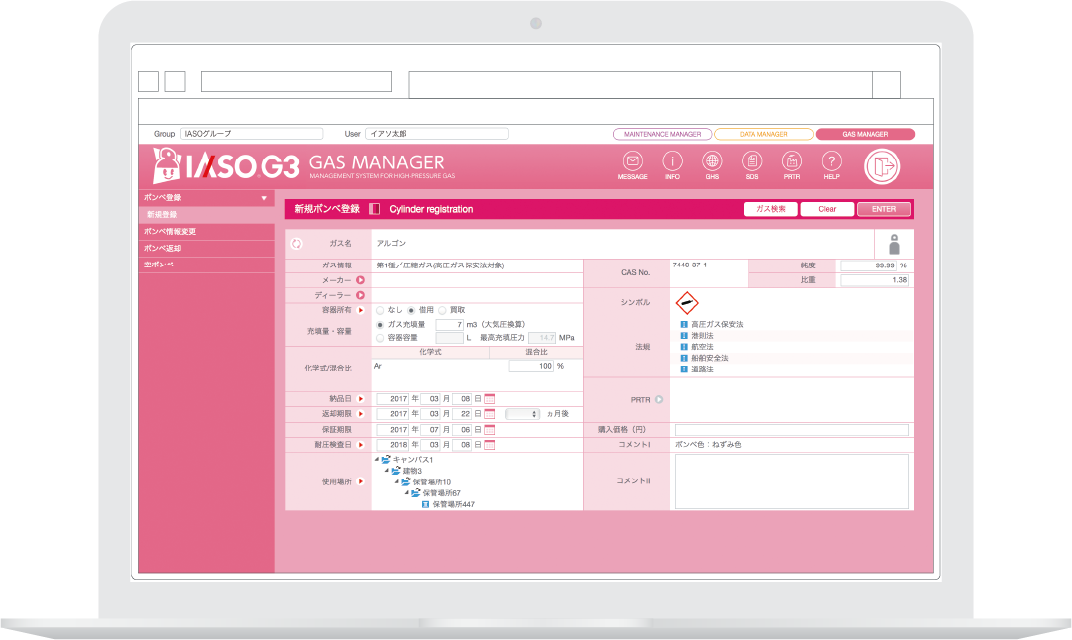Click the book icon beside 新規ボンベ登録
Viewport: 1072px width, 640px height.
tap(375, 209)
